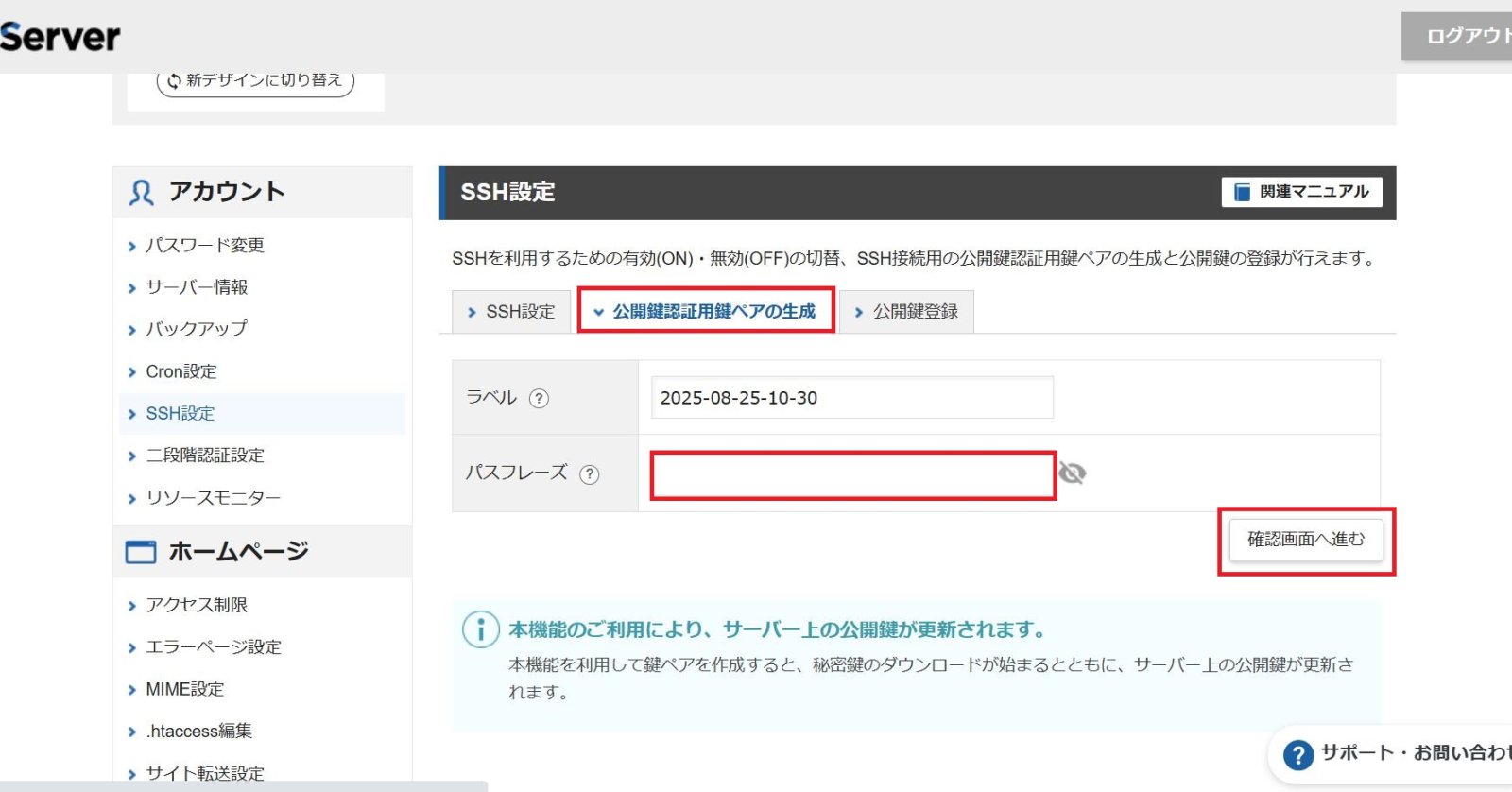Click the horizontal scrollbar at the bottom
Image resolution: width=1512 pixels, height=792 pixels.
[x=244, y=786]
